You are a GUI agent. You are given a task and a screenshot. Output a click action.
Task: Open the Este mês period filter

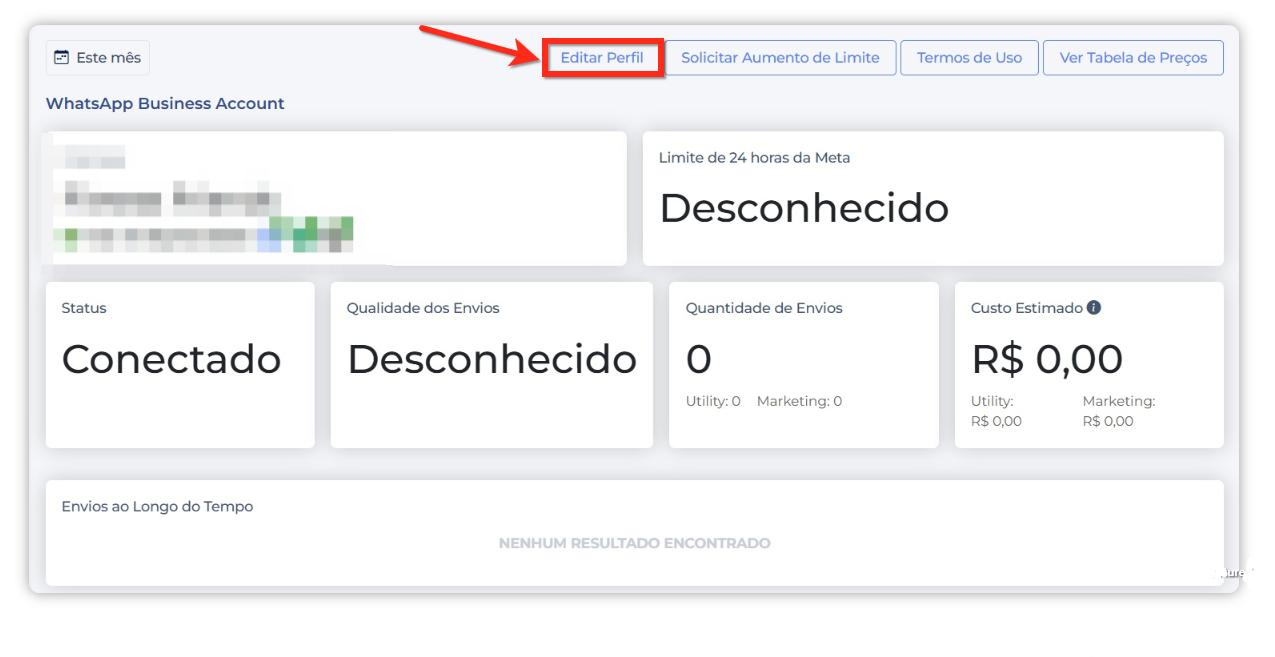coord(98,58)
